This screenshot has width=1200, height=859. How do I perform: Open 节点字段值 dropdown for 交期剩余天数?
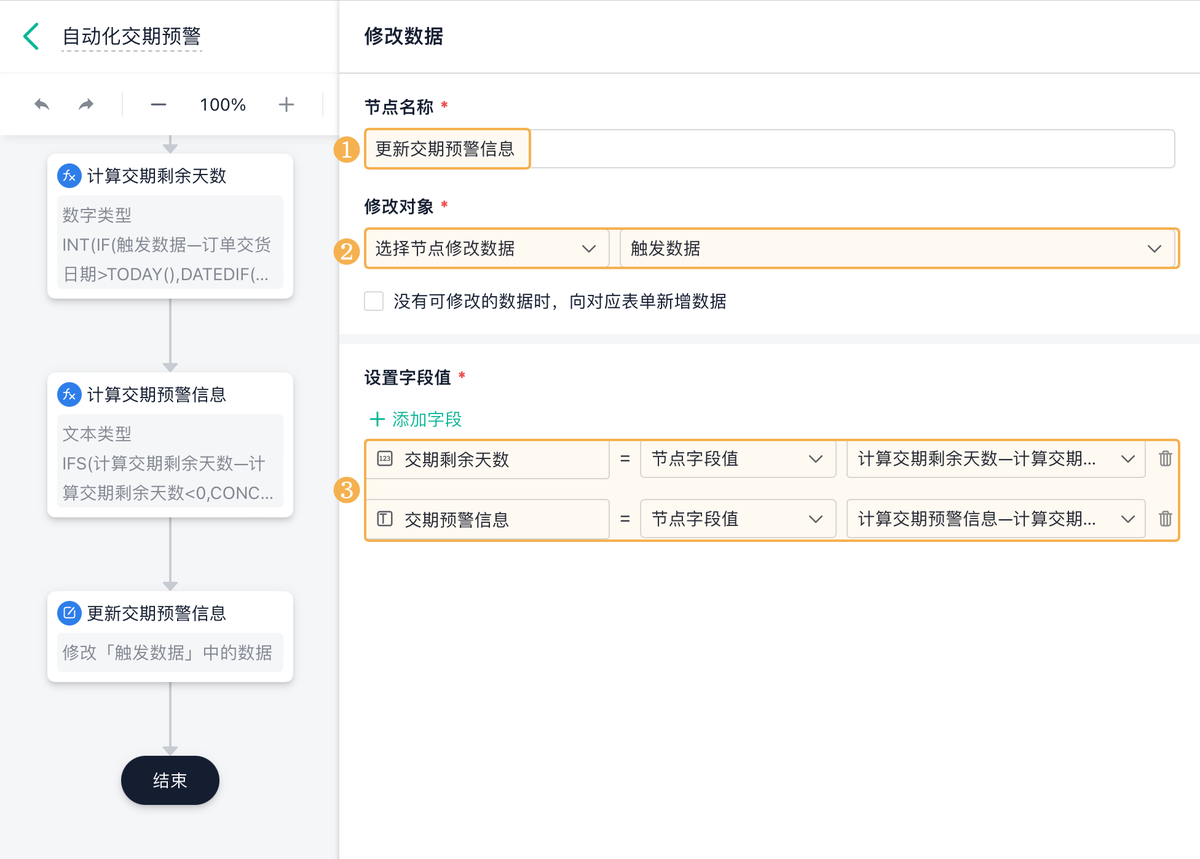[737, 459]
